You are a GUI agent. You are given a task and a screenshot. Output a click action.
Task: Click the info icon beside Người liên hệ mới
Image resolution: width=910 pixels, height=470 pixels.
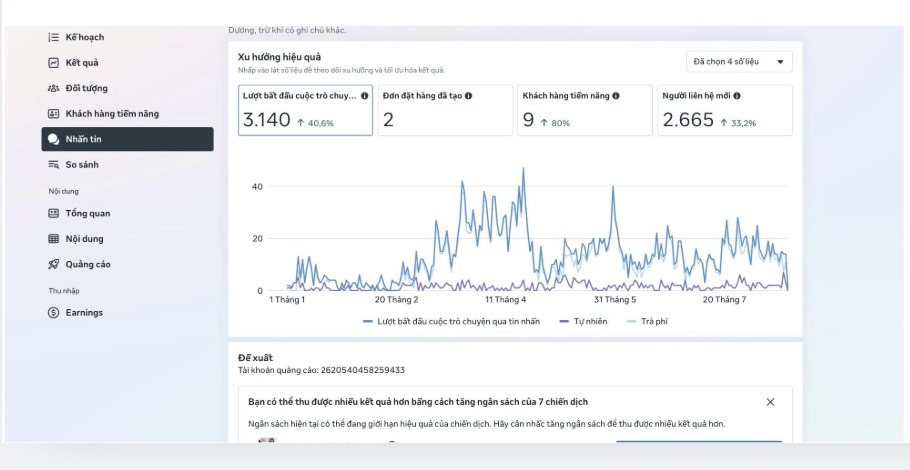tap(736, 96)
